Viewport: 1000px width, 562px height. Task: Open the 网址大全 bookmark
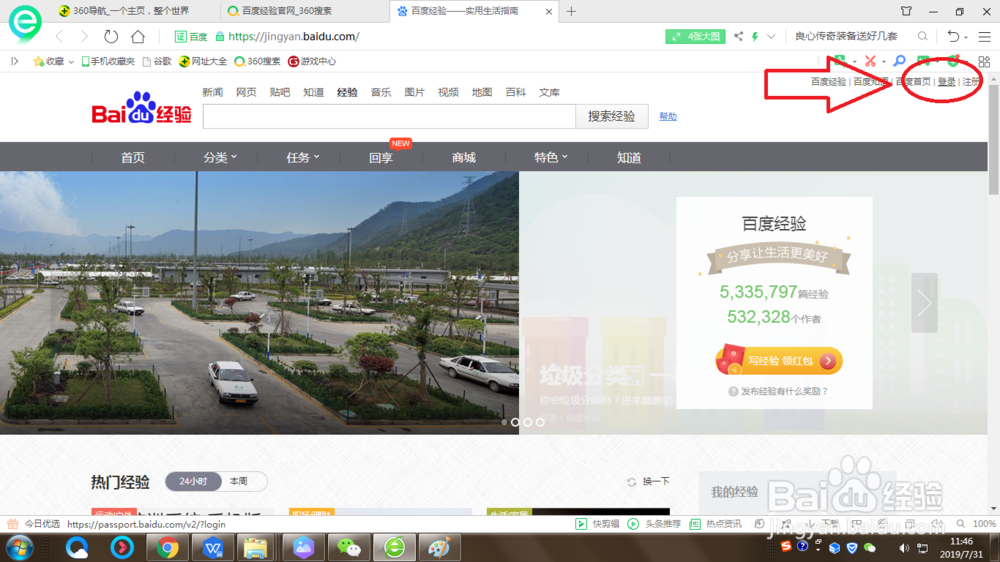pos(203,61)
